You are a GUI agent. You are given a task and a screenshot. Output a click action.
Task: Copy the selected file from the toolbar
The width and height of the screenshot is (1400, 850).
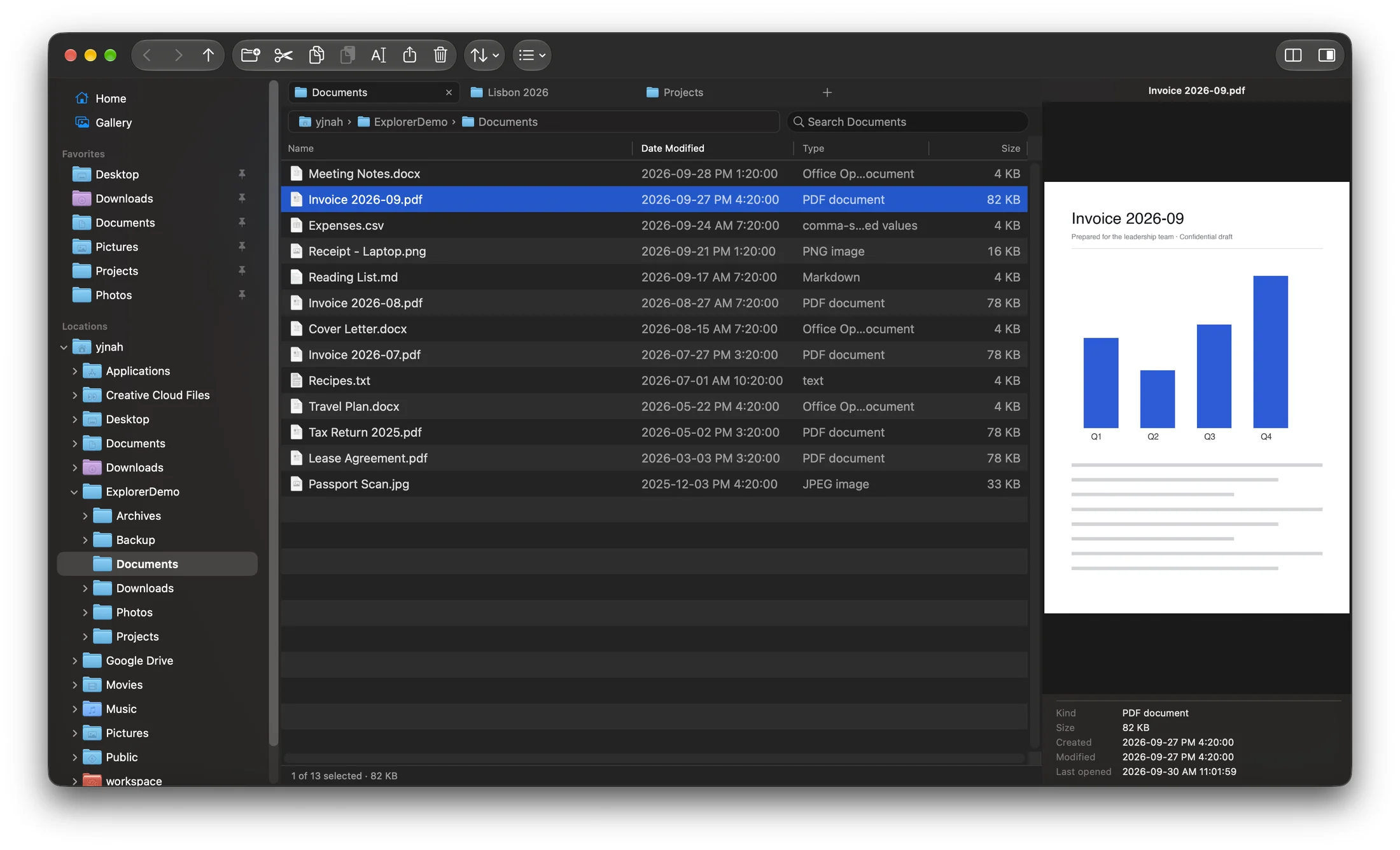point(316,55)
